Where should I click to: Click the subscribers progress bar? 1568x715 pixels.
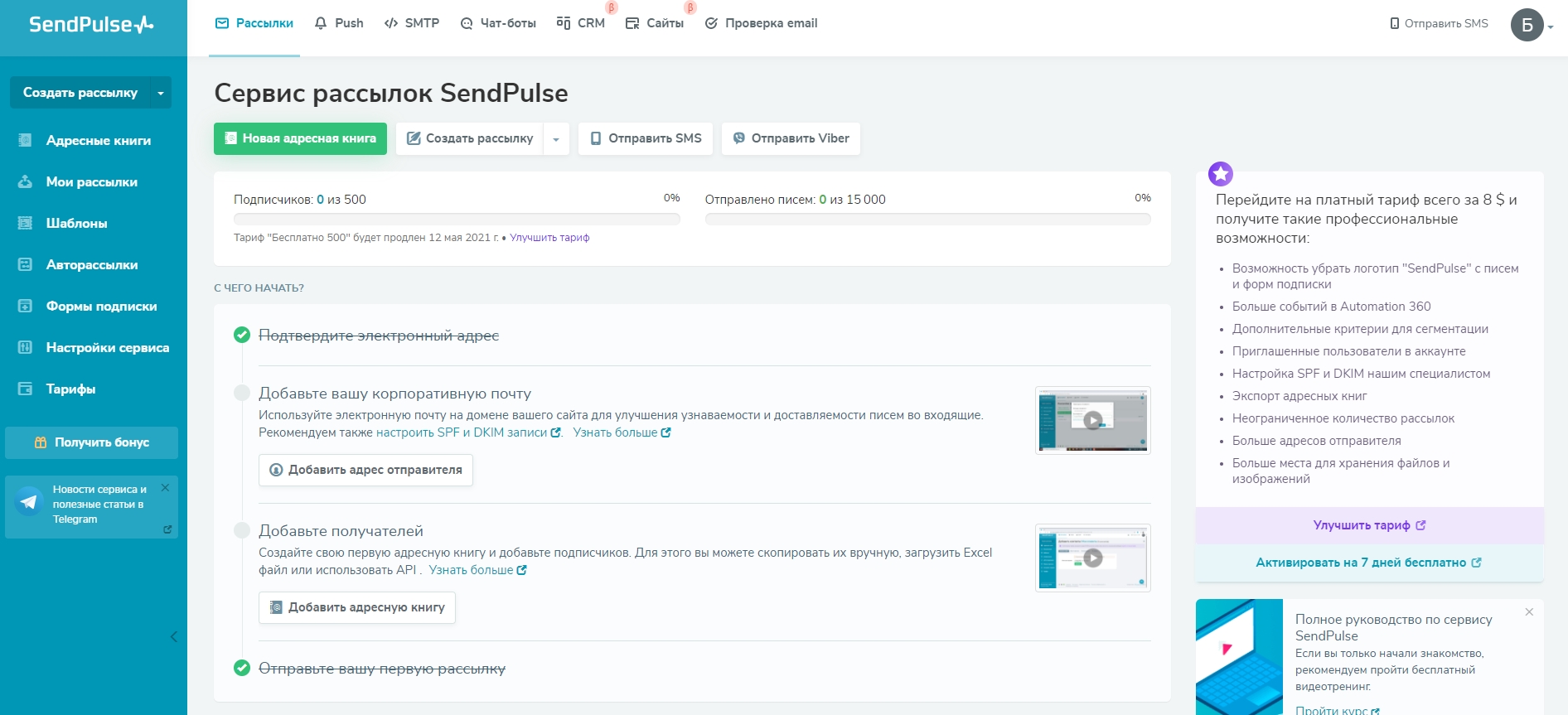tap(457, 220)
